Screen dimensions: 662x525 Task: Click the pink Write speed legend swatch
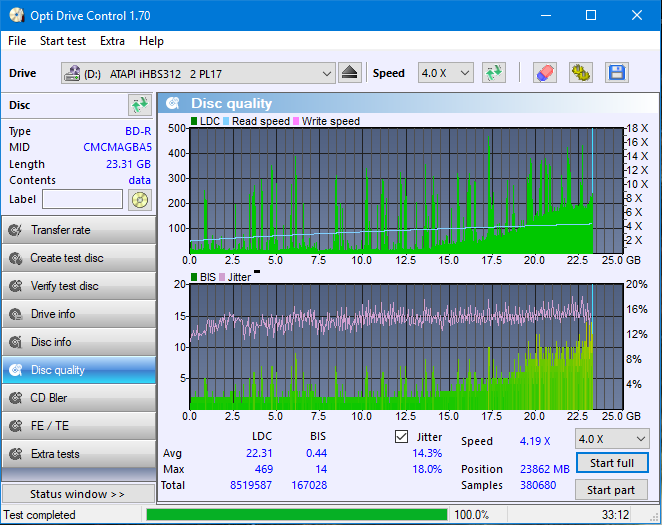tap(296, 121)
